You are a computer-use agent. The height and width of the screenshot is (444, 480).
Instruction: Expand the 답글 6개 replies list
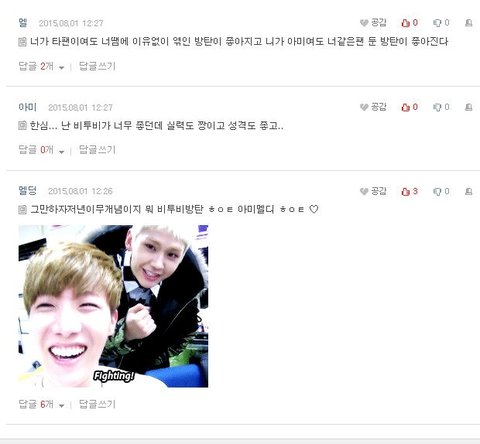pyautogui.click(x=41, y=404)
